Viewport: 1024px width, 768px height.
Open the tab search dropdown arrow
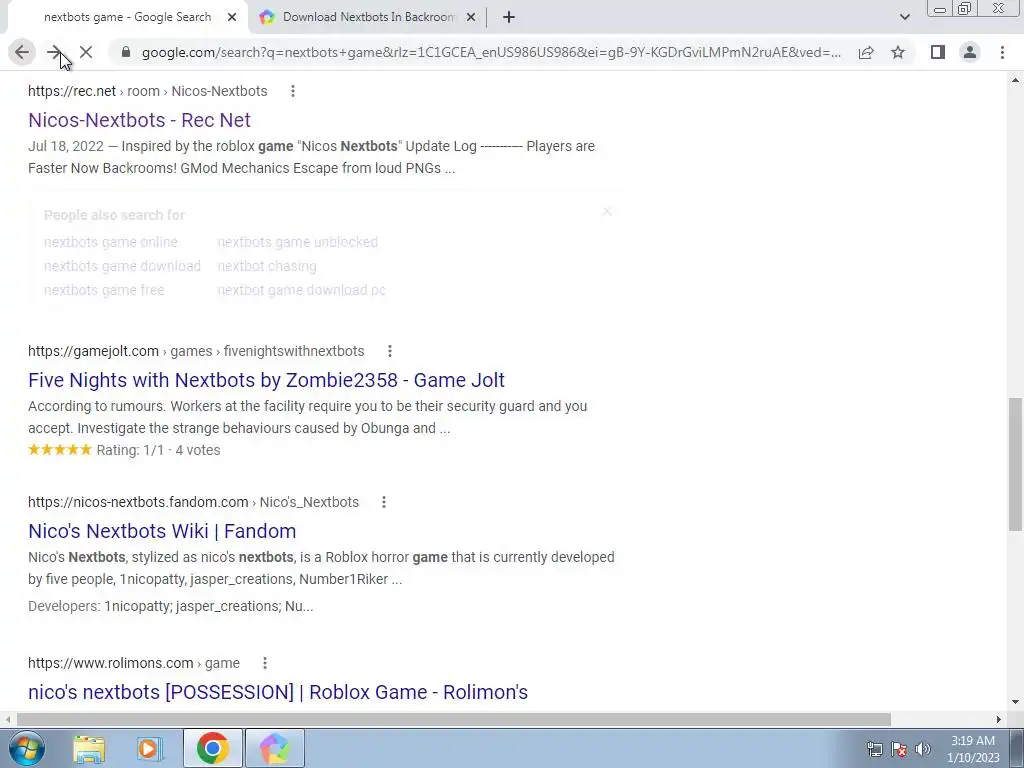(x=904, y=17)
